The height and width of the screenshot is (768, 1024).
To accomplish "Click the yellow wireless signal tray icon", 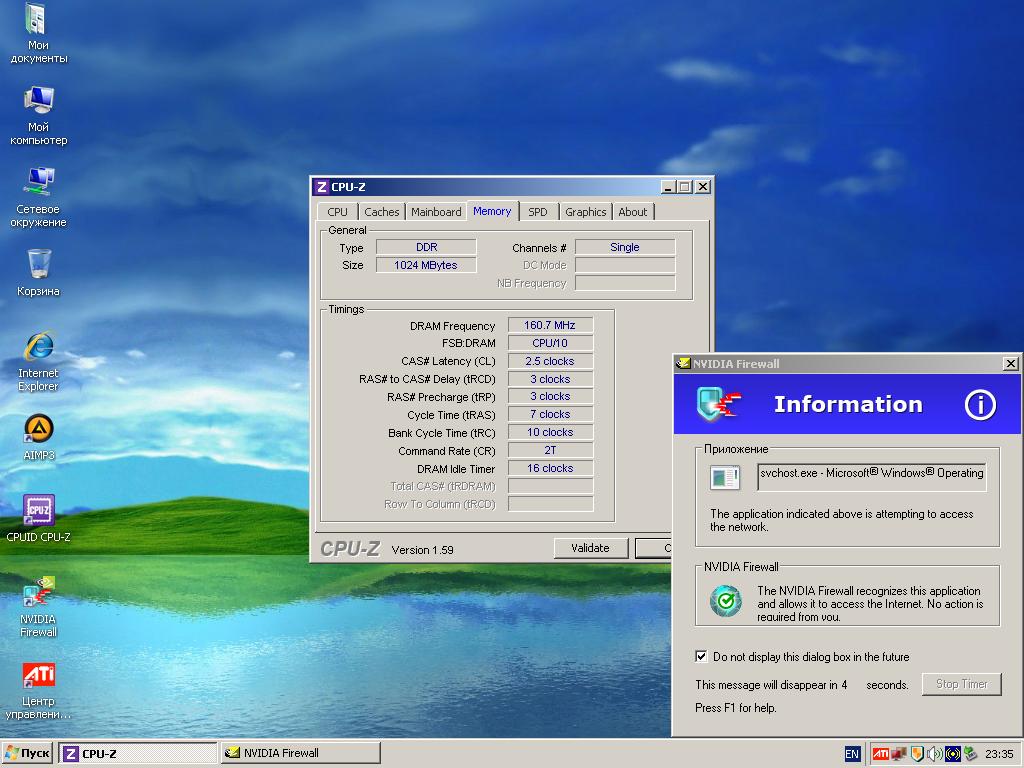I will [952, 754].
